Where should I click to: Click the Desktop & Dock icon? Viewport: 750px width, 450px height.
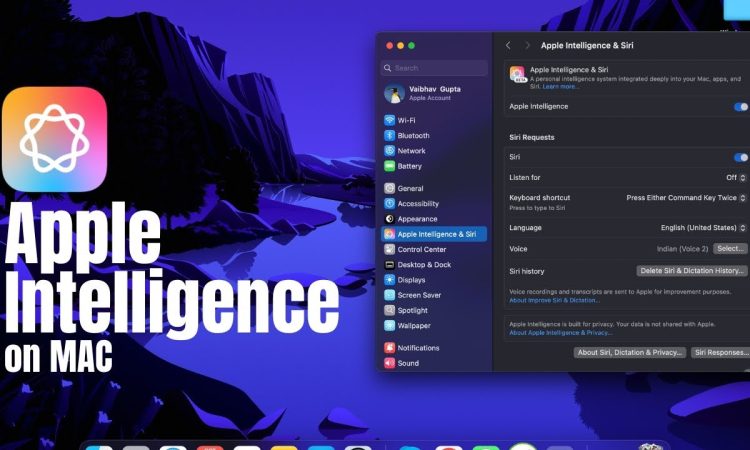389,264
